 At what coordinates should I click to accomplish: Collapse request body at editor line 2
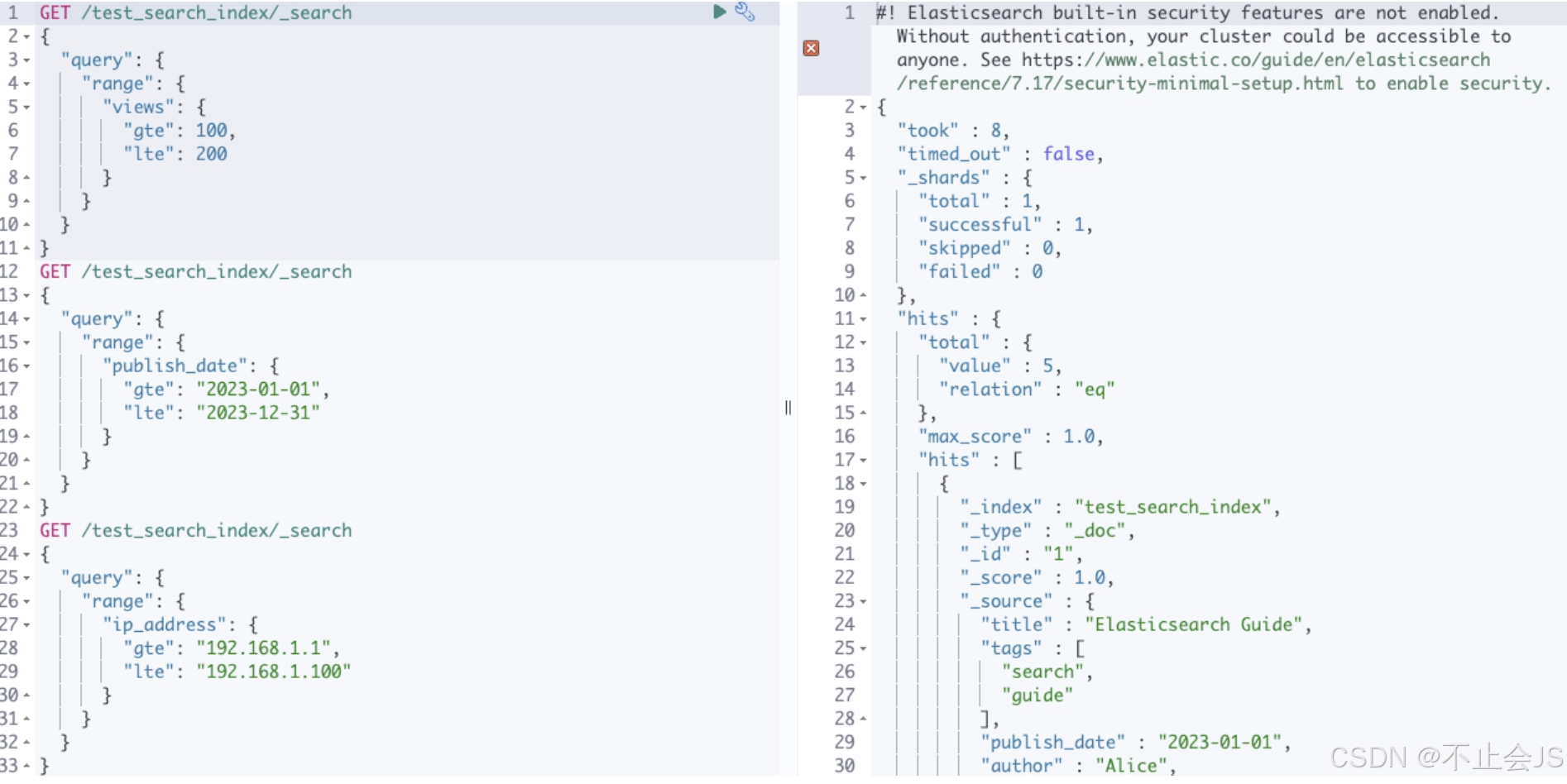(27, 36)
